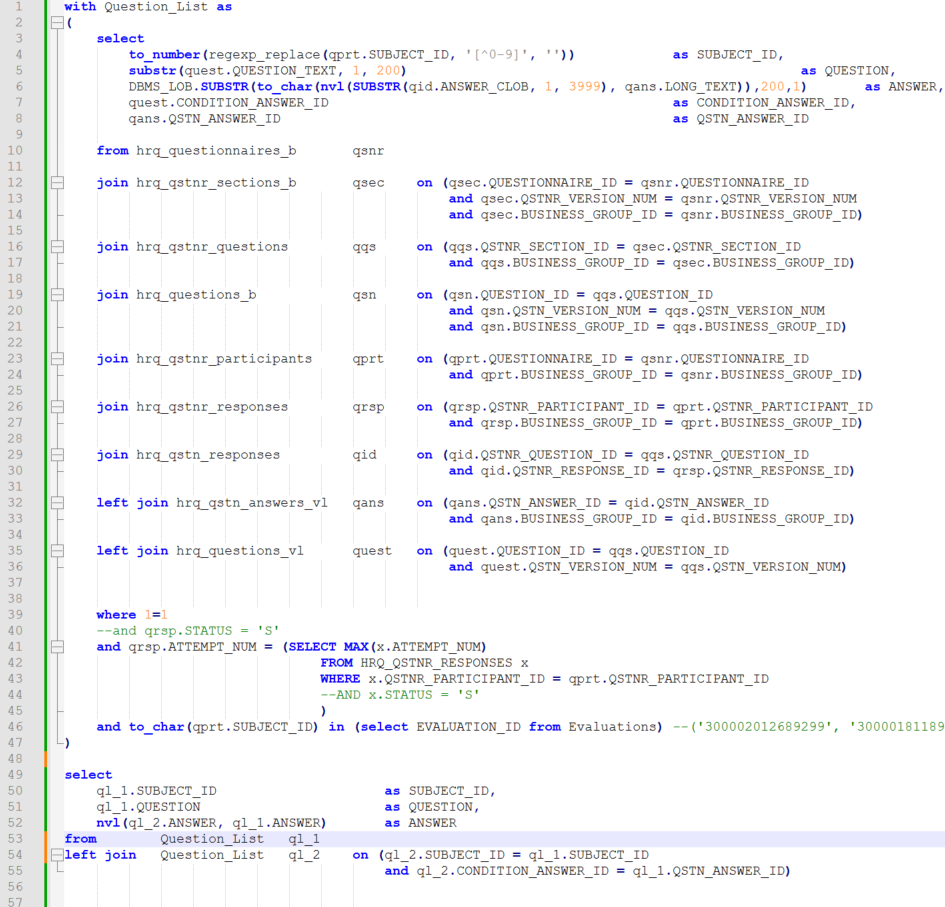Click the 'ql_2' alias after Question_List on line 54
Image resolution: width=945 pixels, height=907 pixels.
pyautogui.click(x=304, y=855)
